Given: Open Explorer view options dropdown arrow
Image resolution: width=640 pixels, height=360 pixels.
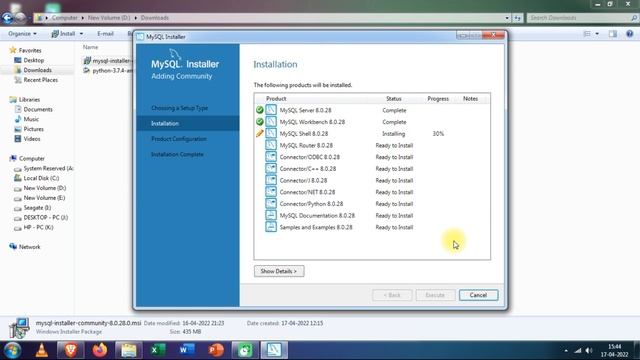Looking at the screenshot, I should (x=597, y=34).
